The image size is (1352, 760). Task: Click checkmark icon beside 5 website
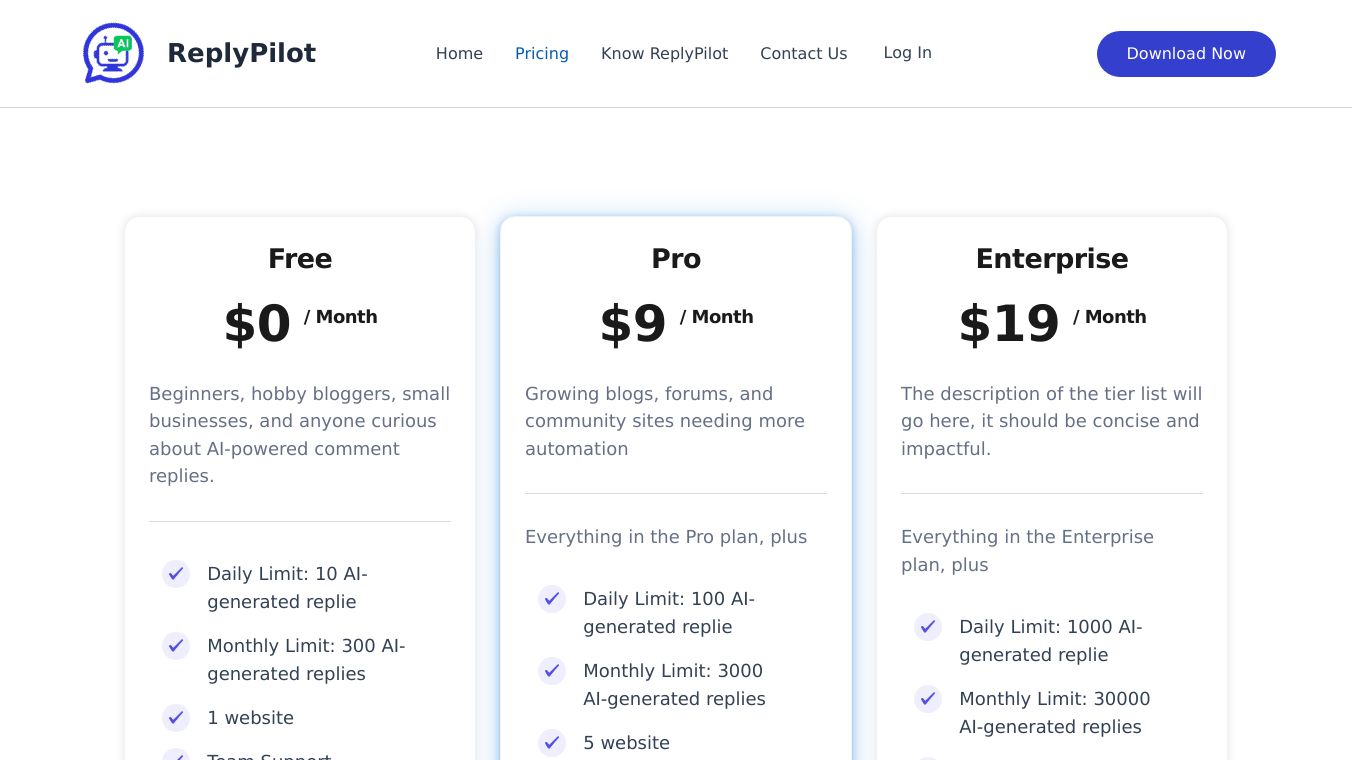pos(552,743)
